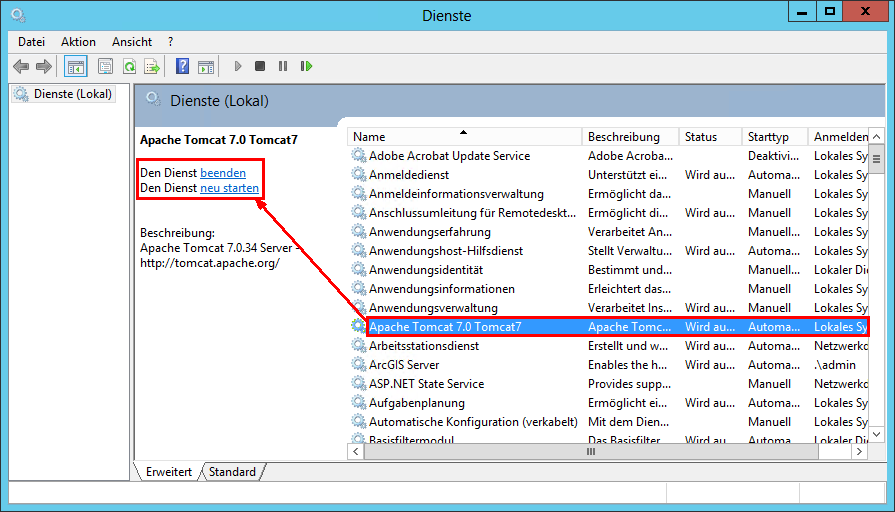Click the vertical scrollbar thumb
895x512 pixels.
pyautogui.click(x=877, y=159)
